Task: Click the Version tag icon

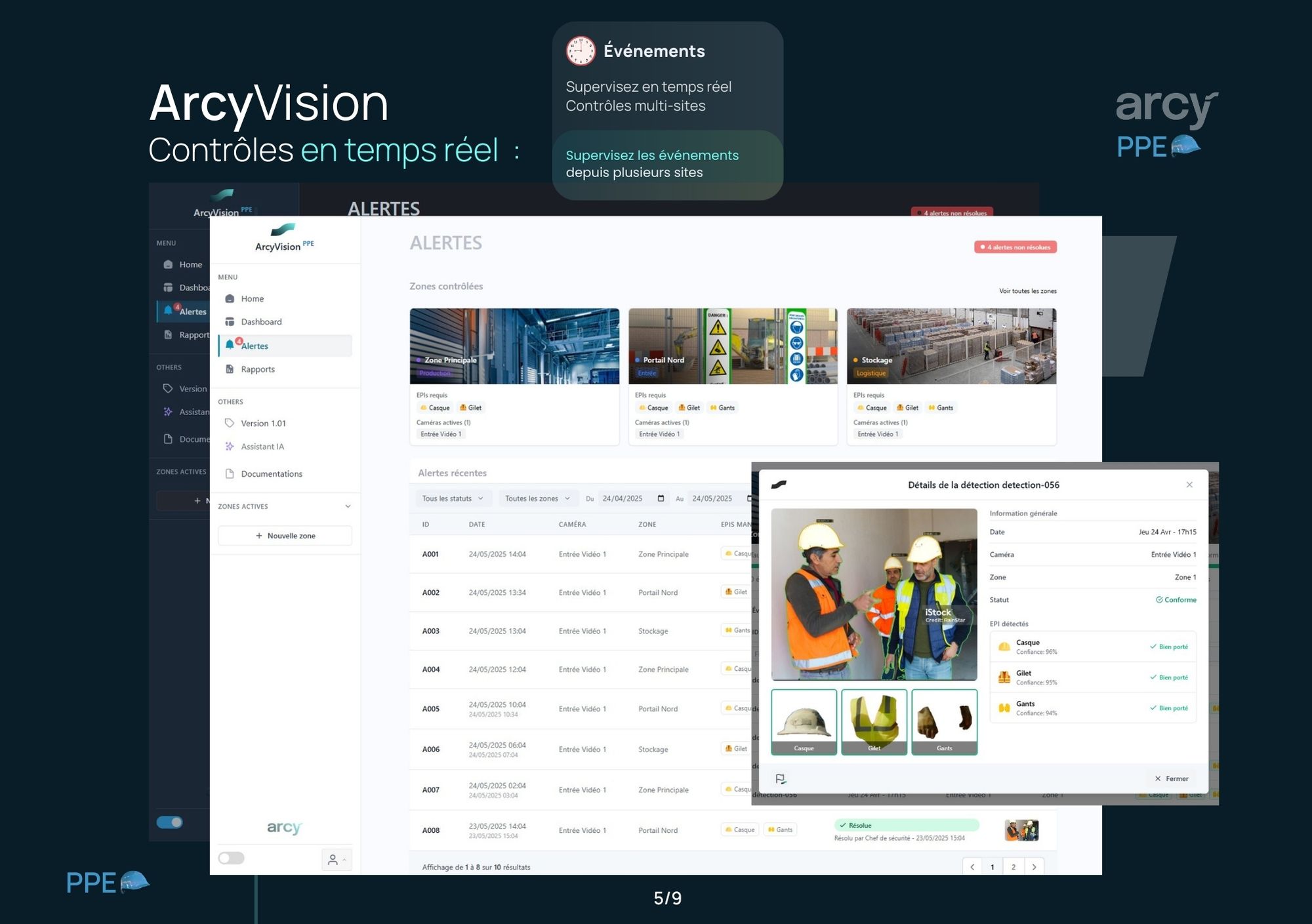Action: (x=230, y=423)
